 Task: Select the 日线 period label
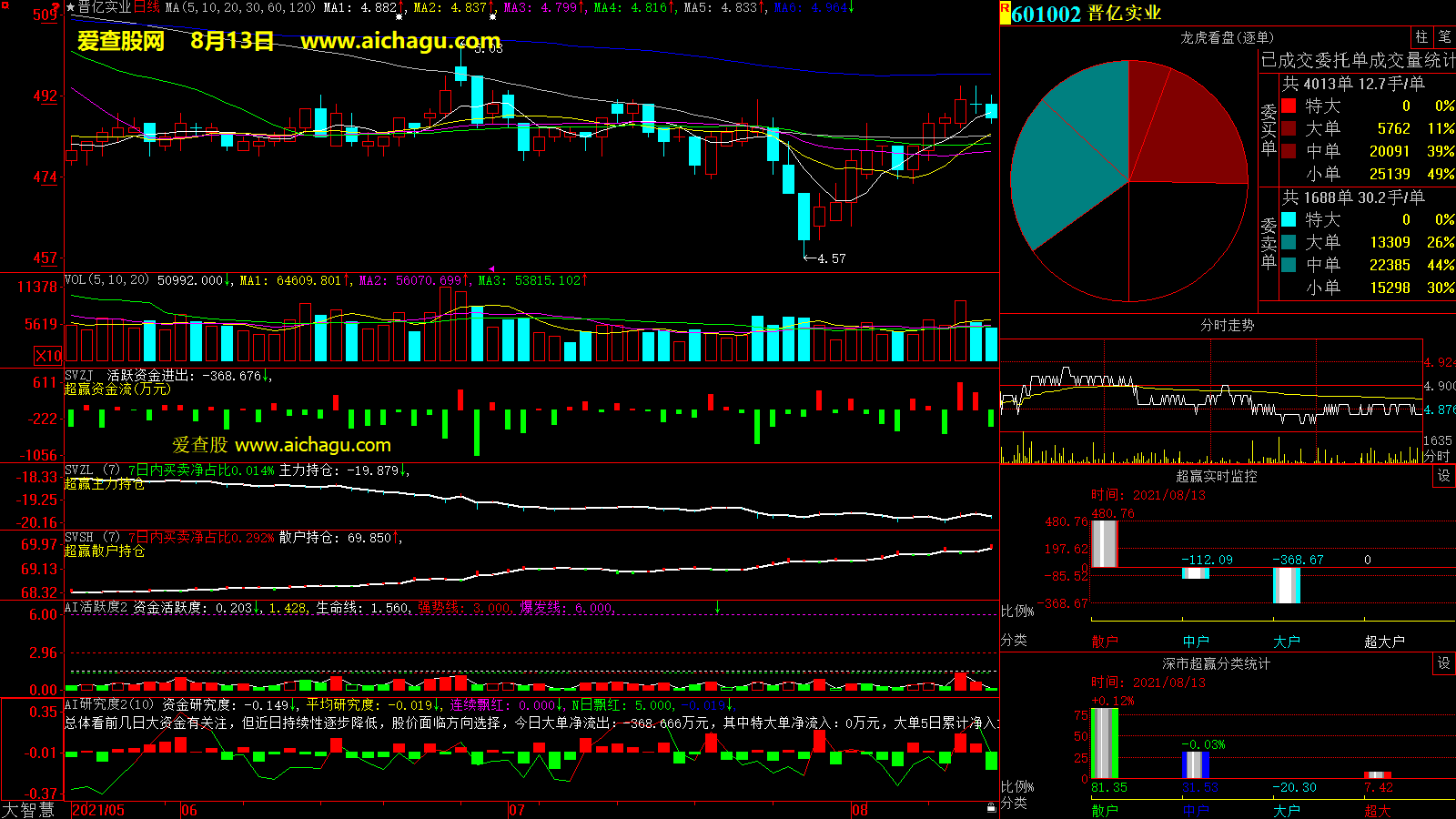point(147,7)
